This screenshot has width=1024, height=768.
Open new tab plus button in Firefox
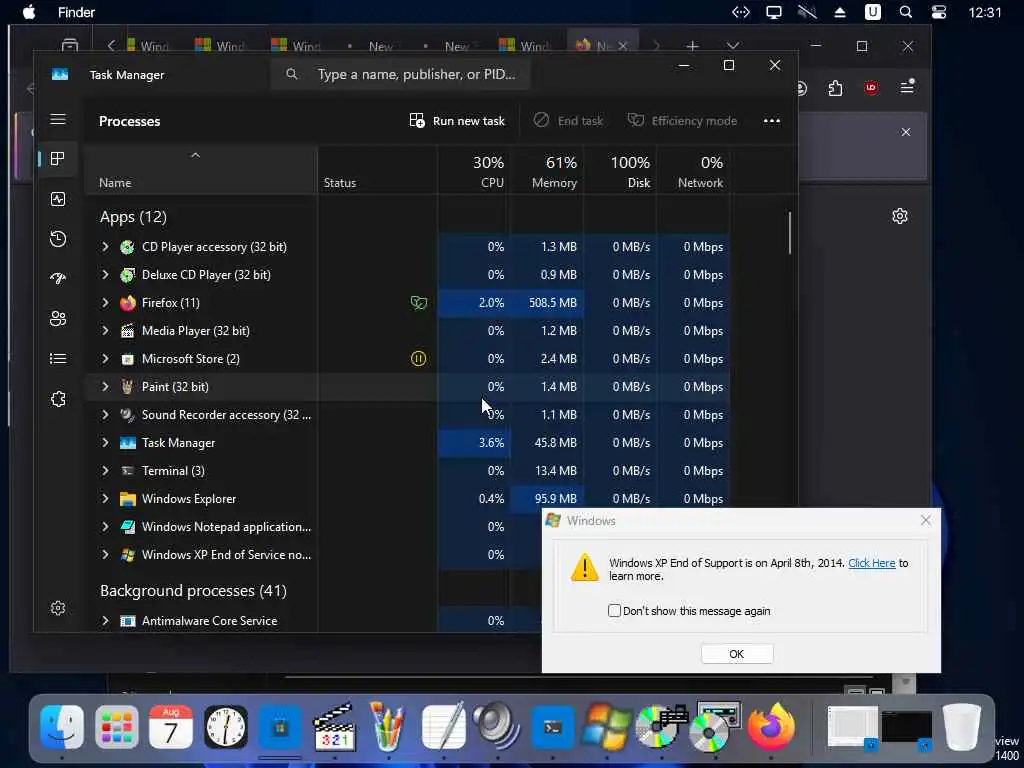[x=692, y=46]
